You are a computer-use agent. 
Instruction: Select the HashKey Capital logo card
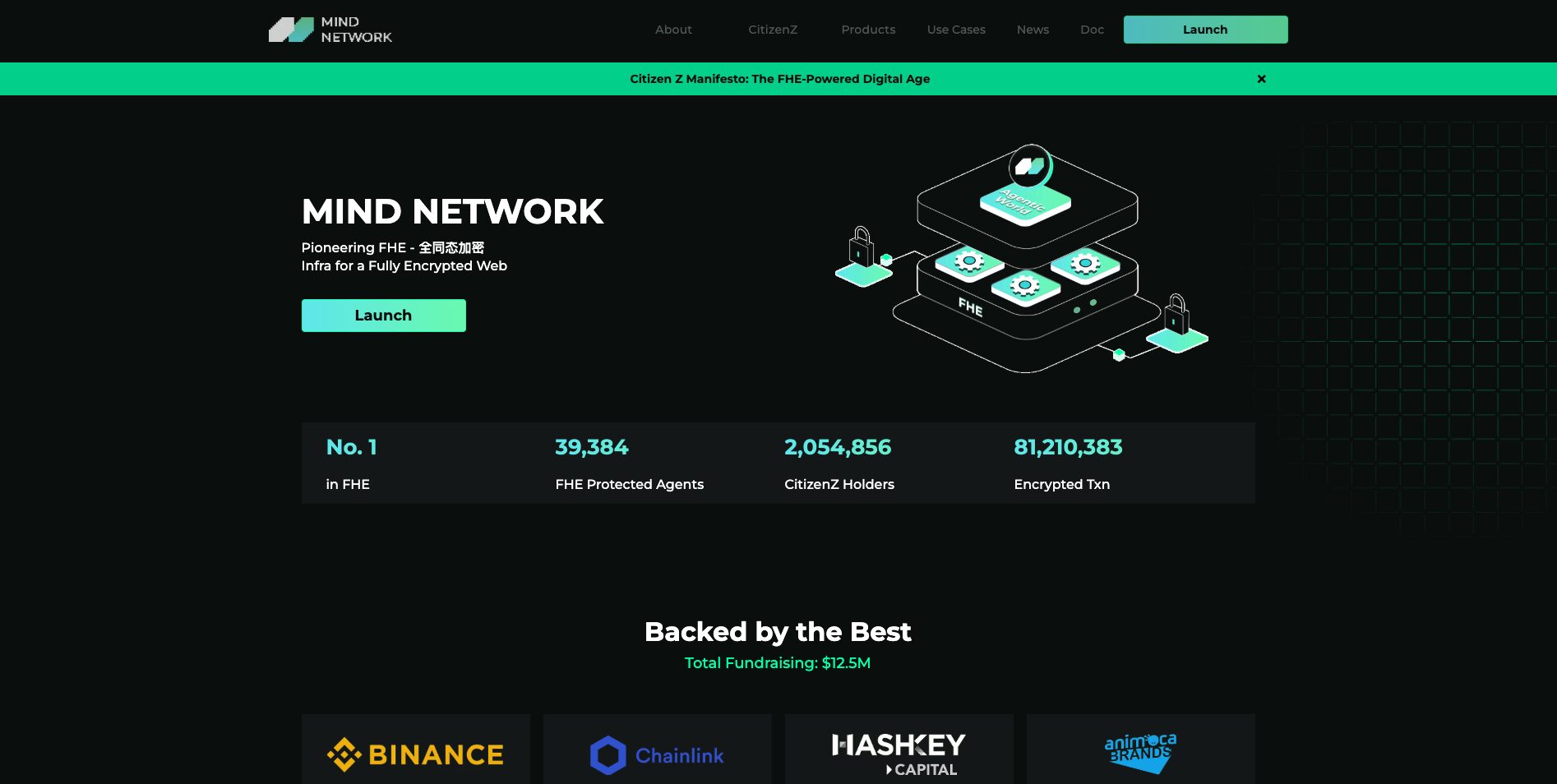pos(899,754)
